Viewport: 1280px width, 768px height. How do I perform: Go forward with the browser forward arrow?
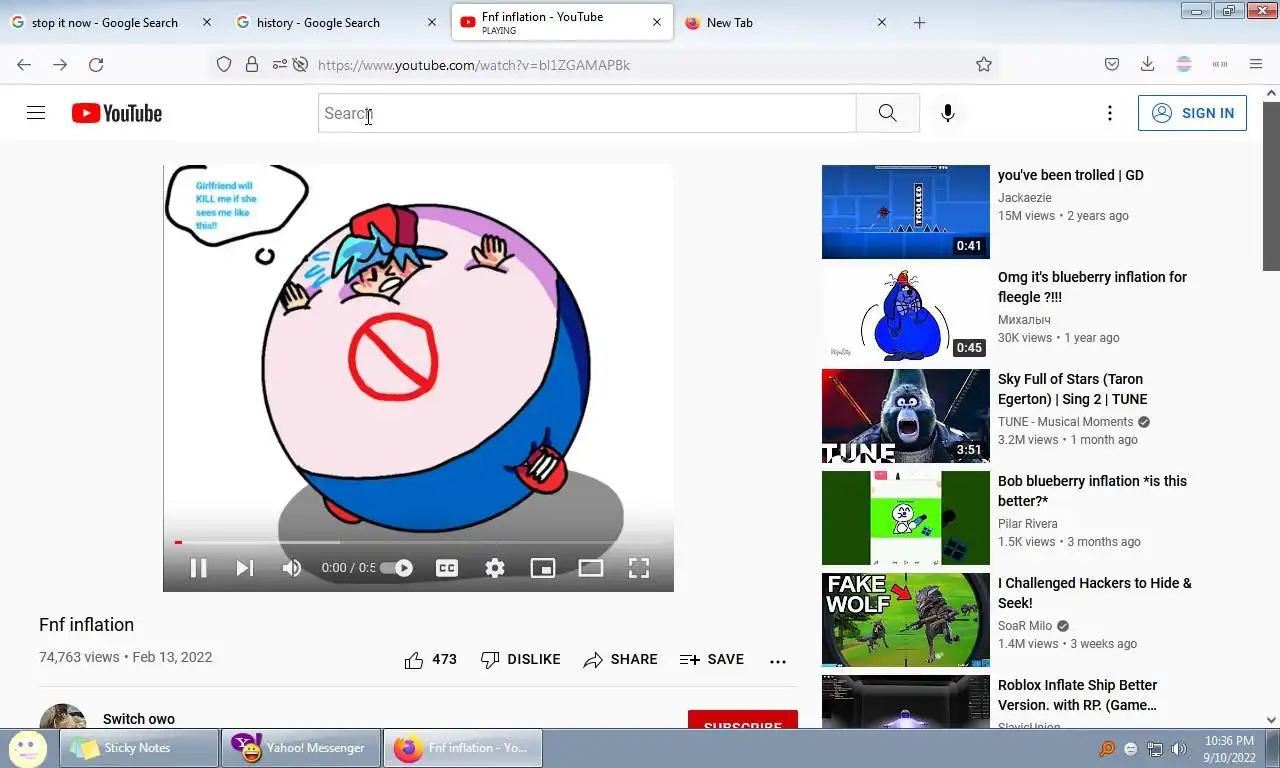[x=60, y=65]
